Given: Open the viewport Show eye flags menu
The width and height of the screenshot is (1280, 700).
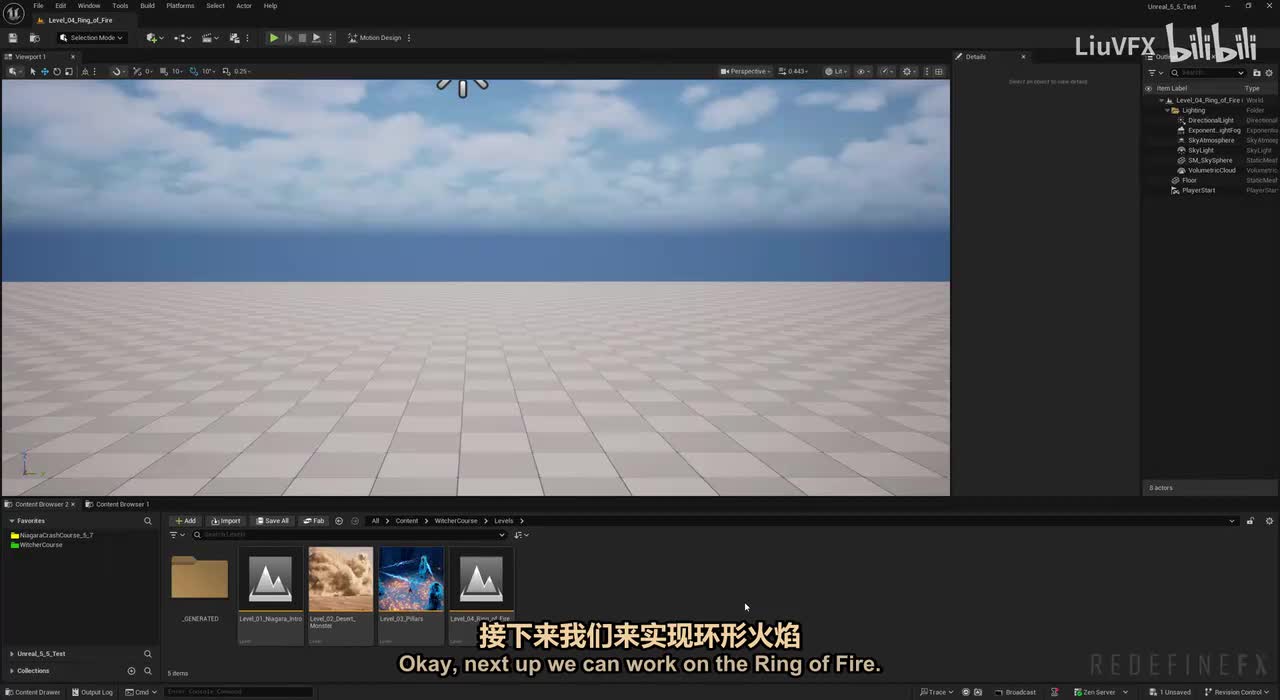Looking at the screenshot, I should (864, 72).
